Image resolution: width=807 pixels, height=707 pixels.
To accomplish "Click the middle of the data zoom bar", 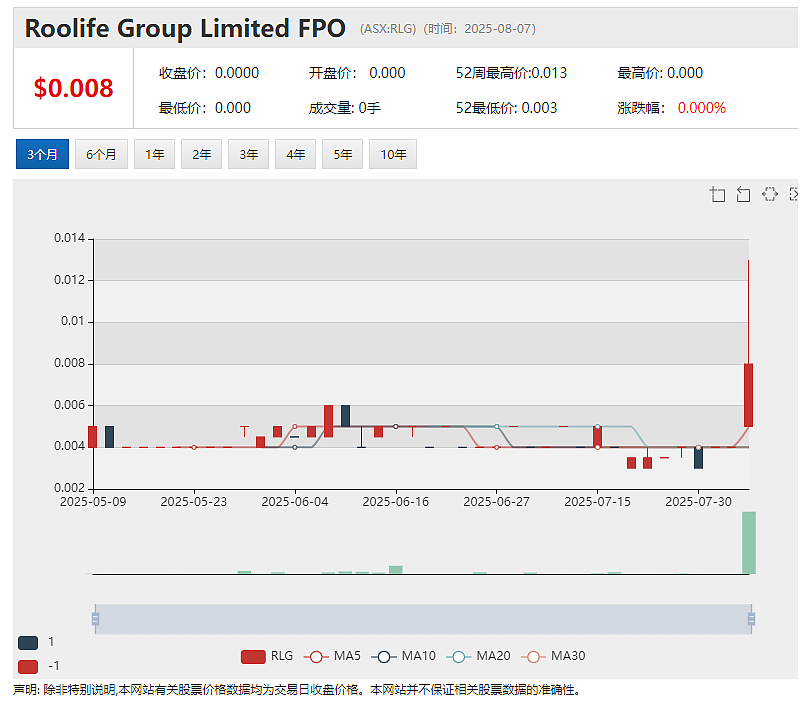I will 423,618.
